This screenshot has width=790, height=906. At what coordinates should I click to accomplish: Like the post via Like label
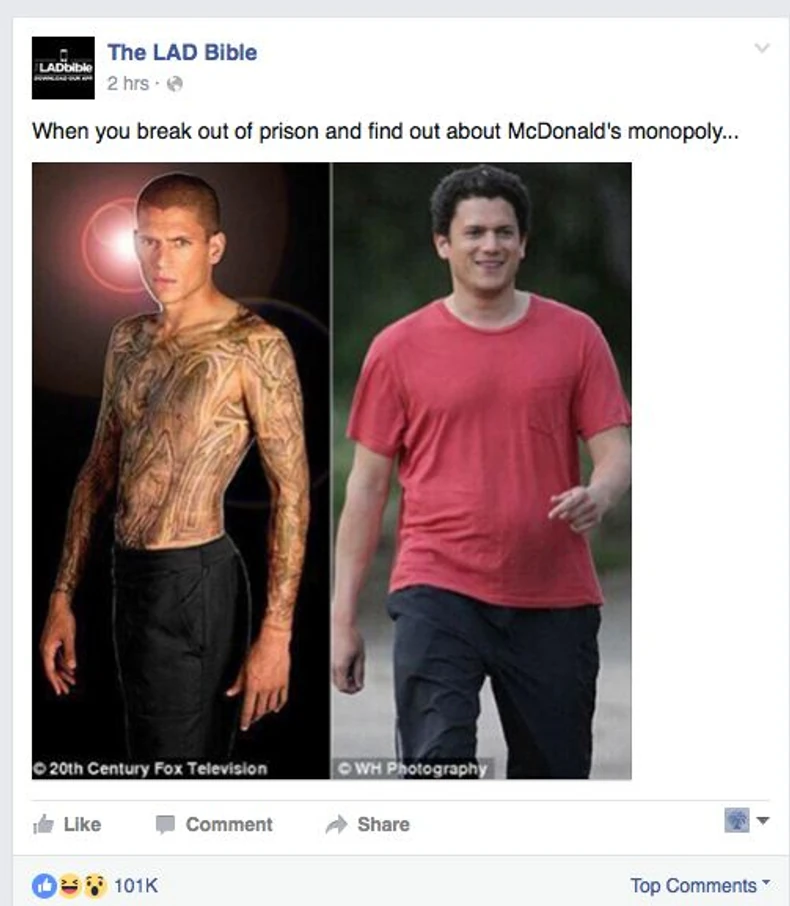(x=82, y=825)
